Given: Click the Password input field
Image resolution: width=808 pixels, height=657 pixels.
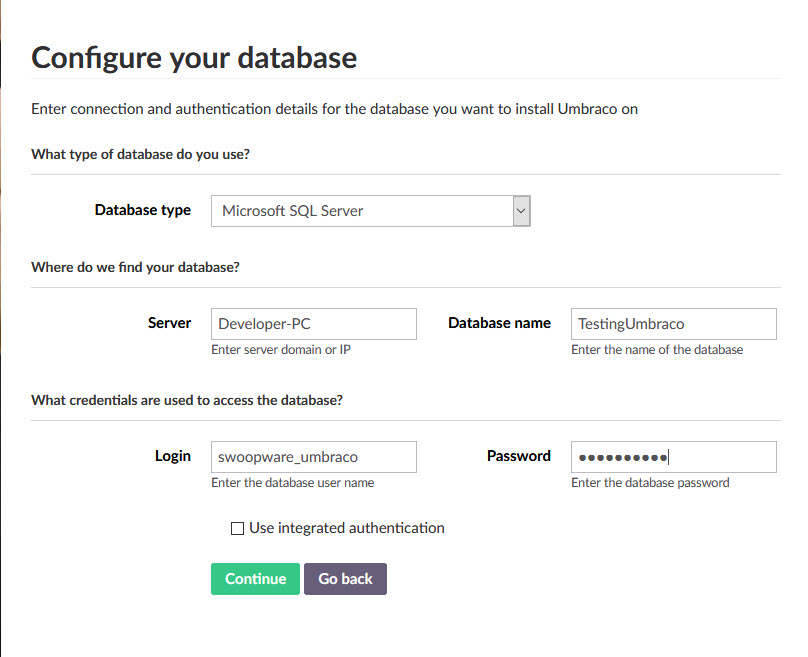Looking at the screenshot, I should point(674,457).
